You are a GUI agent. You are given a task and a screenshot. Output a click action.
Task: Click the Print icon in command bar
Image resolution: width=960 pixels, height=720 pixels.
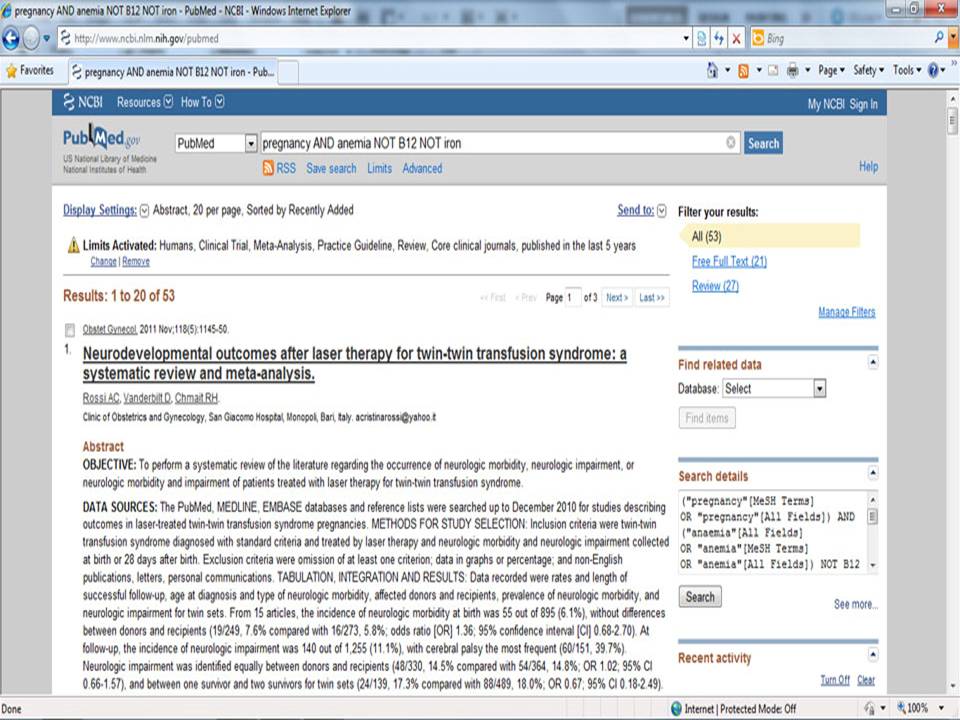tap(792, 70)
